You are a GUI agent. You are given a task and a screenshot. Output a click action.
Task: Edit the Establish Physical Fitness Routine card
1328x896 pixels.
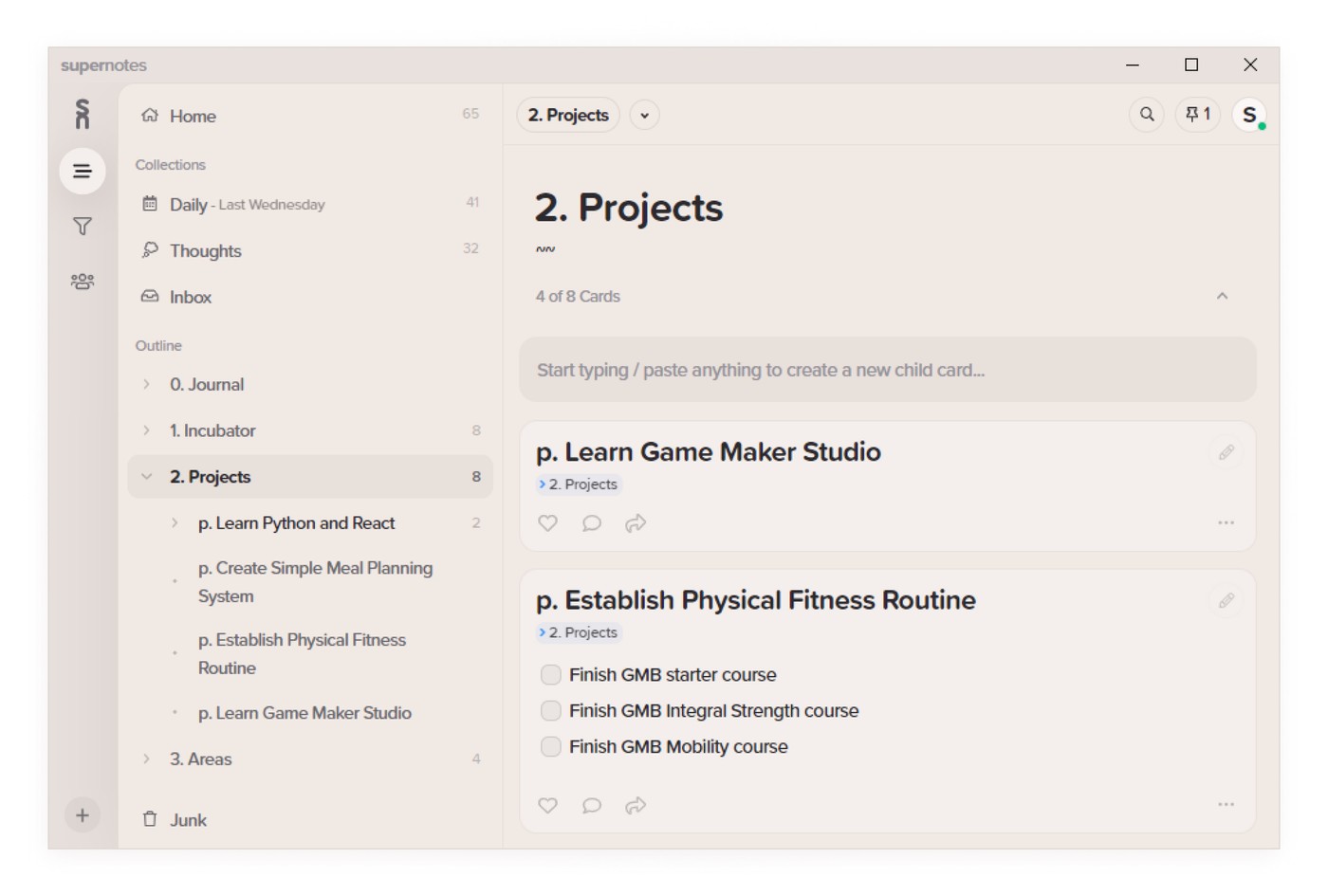point(1226,601)
